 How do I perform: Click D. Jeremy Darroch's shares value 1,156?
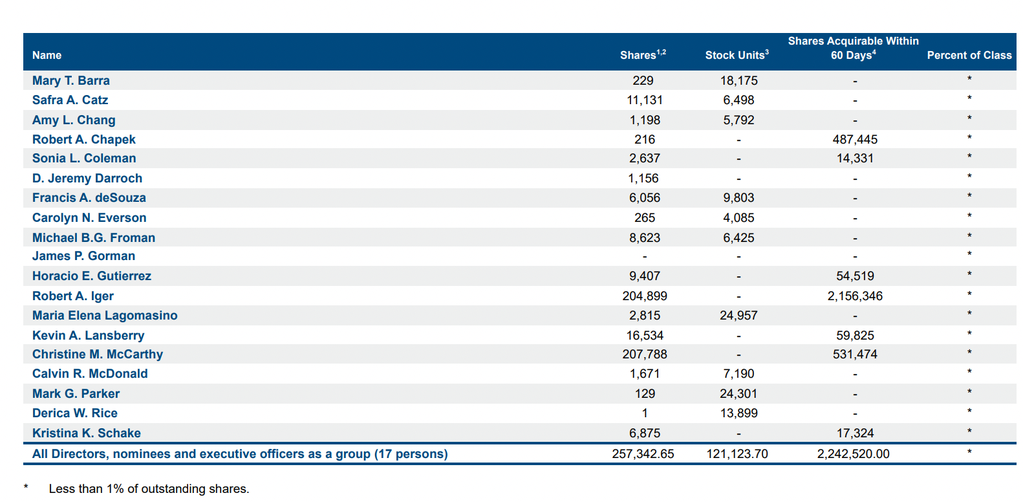tap(643, 178)
